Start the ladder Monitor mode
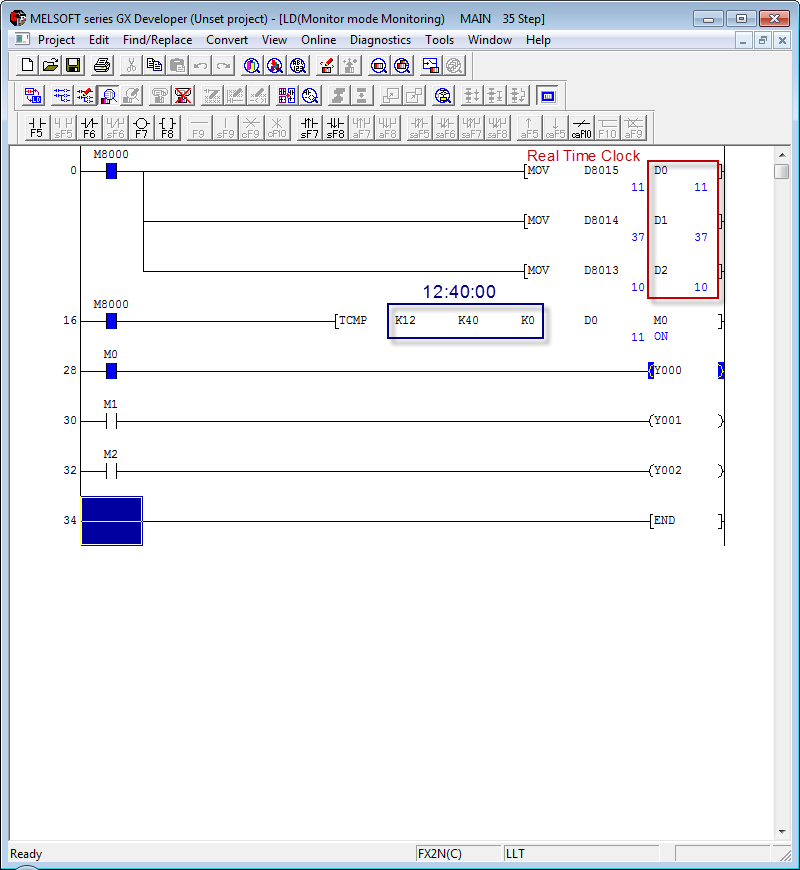800x870 pixels. coord(108,95)
